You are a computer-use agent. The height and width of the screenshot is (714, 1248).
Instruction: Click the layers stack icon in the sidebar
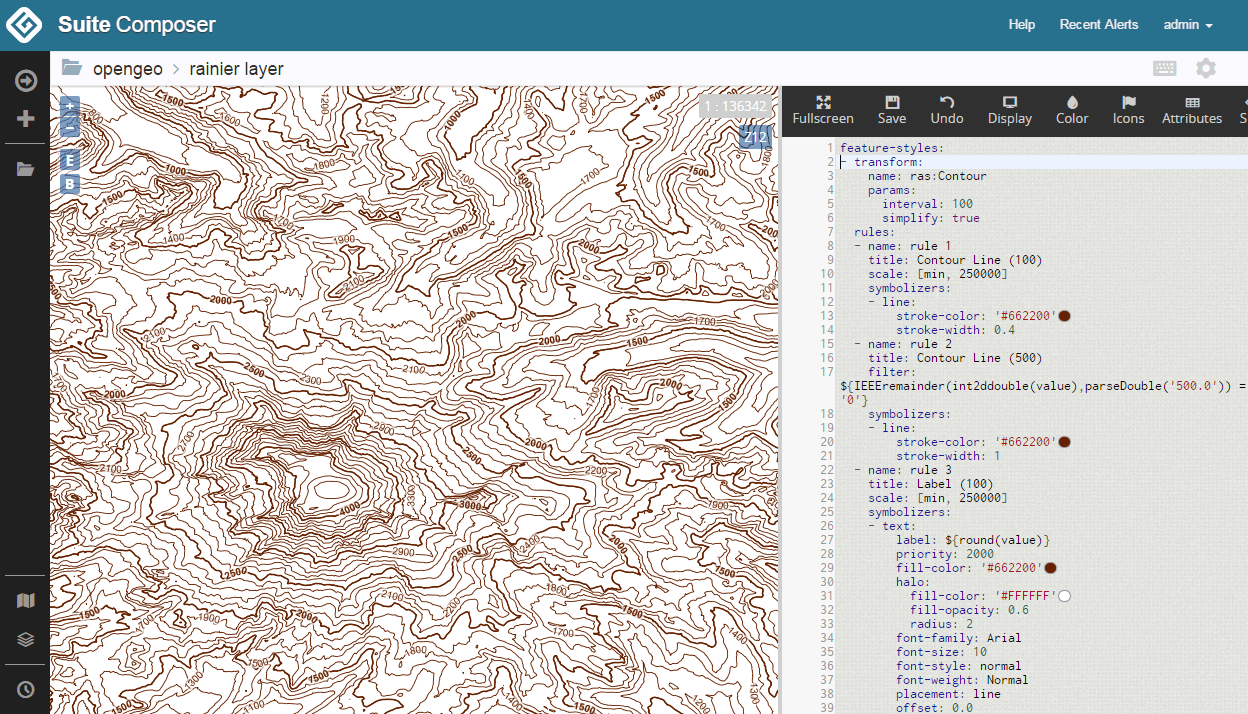26,639
